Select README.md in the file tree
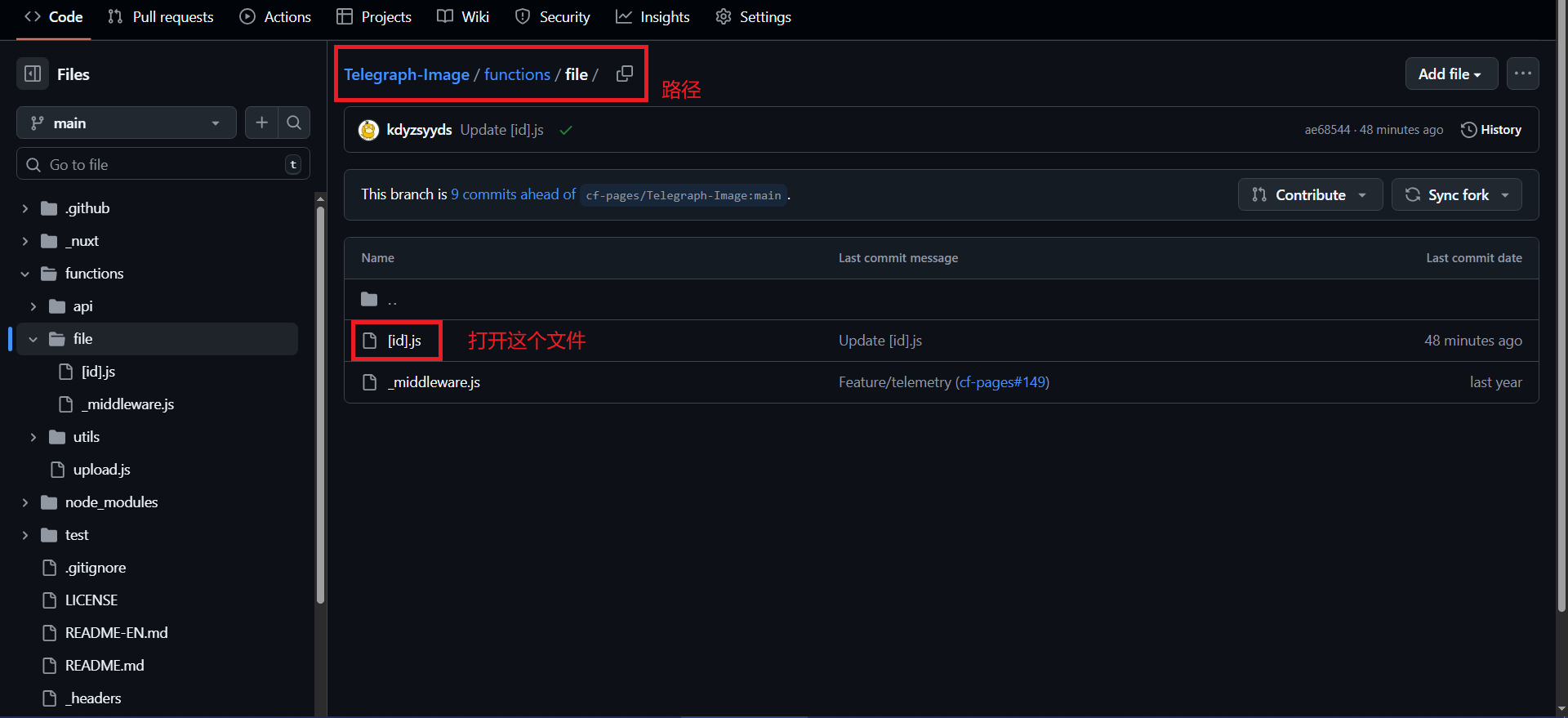 (105, 666)
